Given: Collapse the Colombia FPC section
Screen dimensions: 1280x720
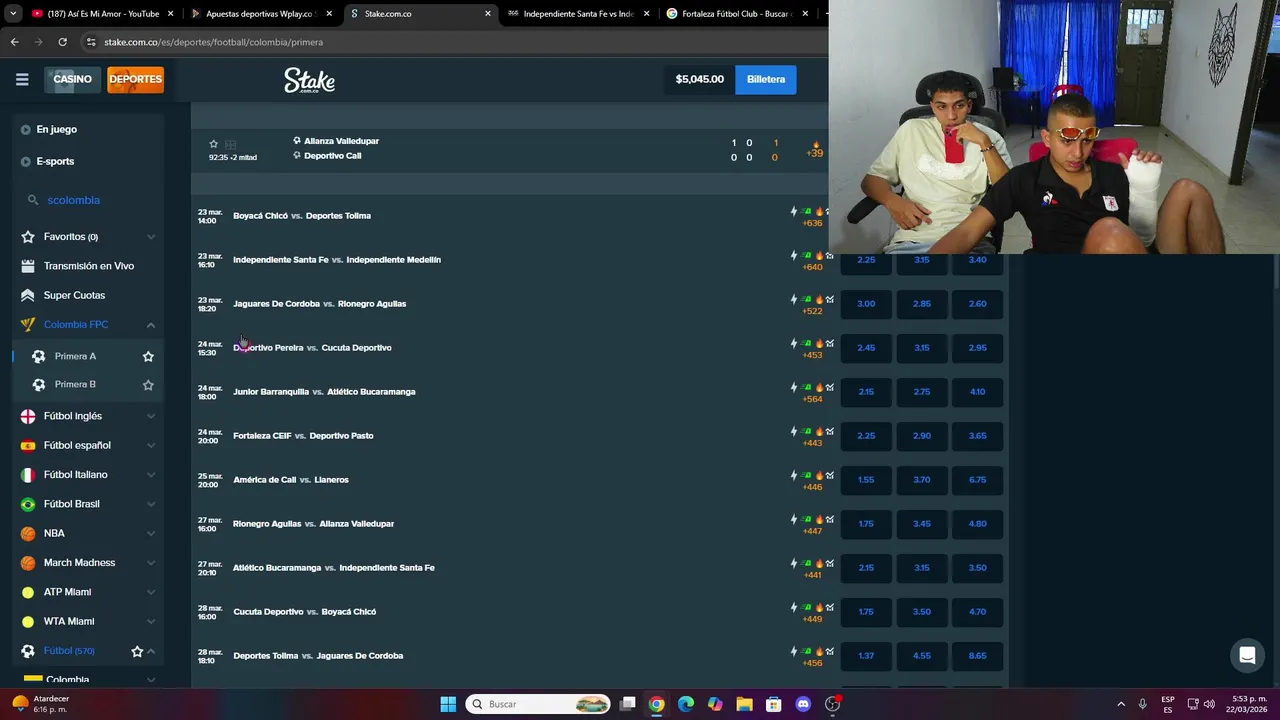Looking at the screenshot, I should point(151,324).
